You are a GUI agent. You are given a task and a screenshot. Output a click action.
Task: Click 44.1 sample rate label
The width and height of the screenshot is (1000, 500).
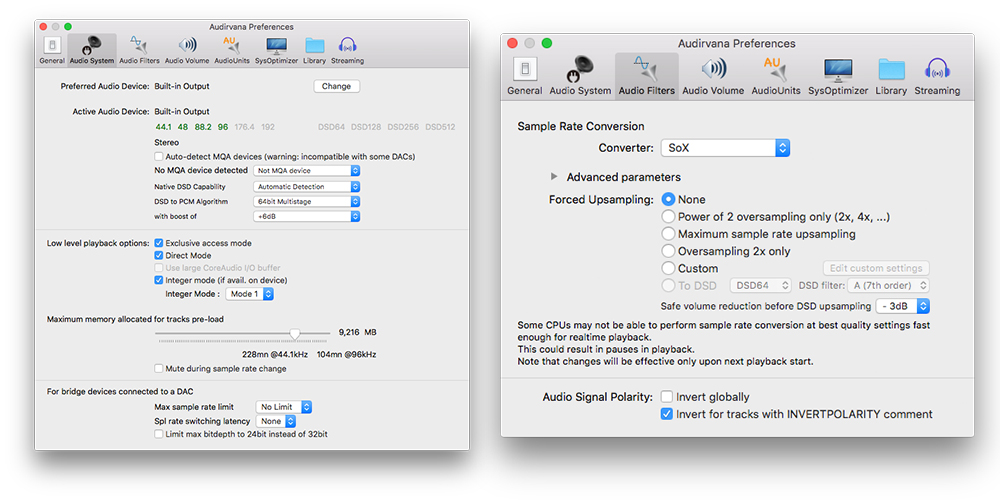click(x=163, y=127)
